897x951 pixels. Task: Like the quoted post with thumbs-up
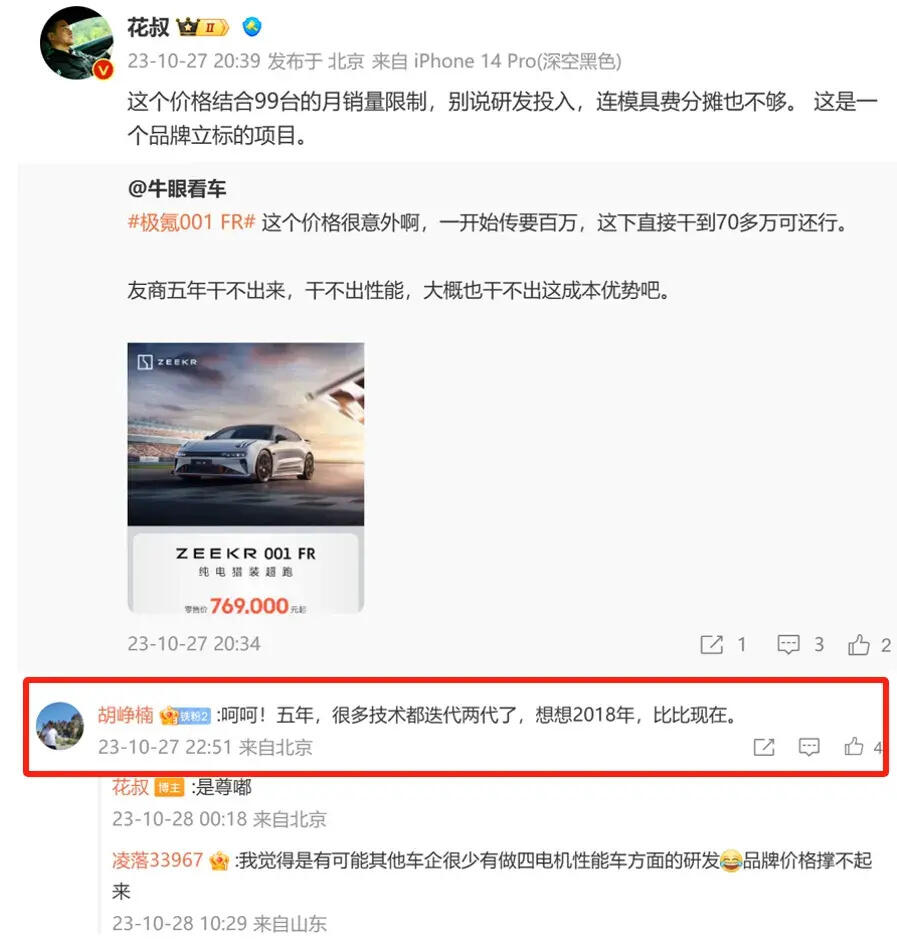tap(859, 644)
